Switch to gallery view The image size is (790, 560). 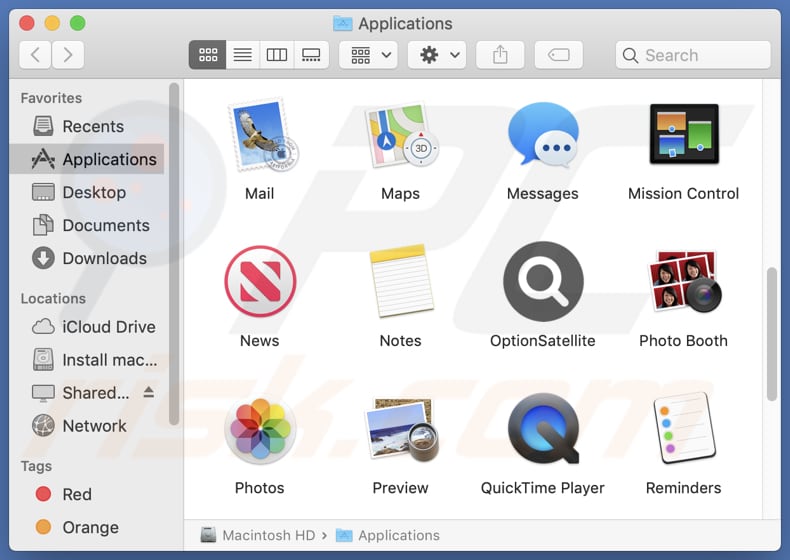(311, 54)
